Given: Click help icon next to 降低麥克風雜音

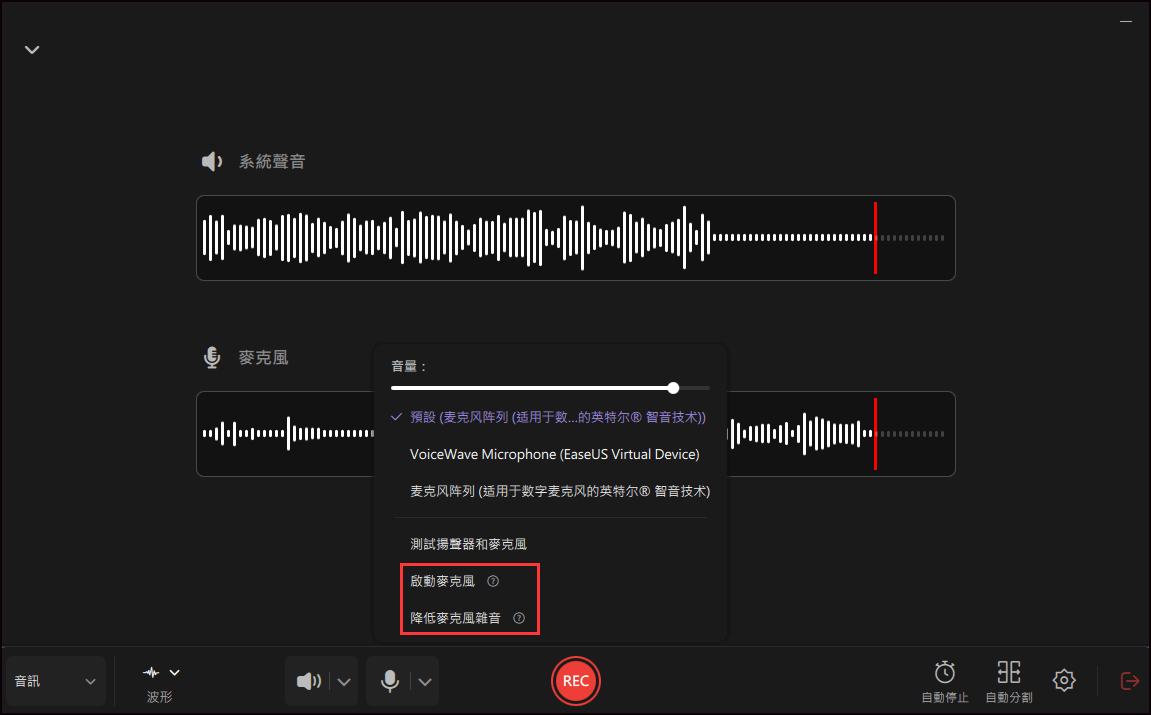Looking at the screenshot, I should tap(518, 618).
